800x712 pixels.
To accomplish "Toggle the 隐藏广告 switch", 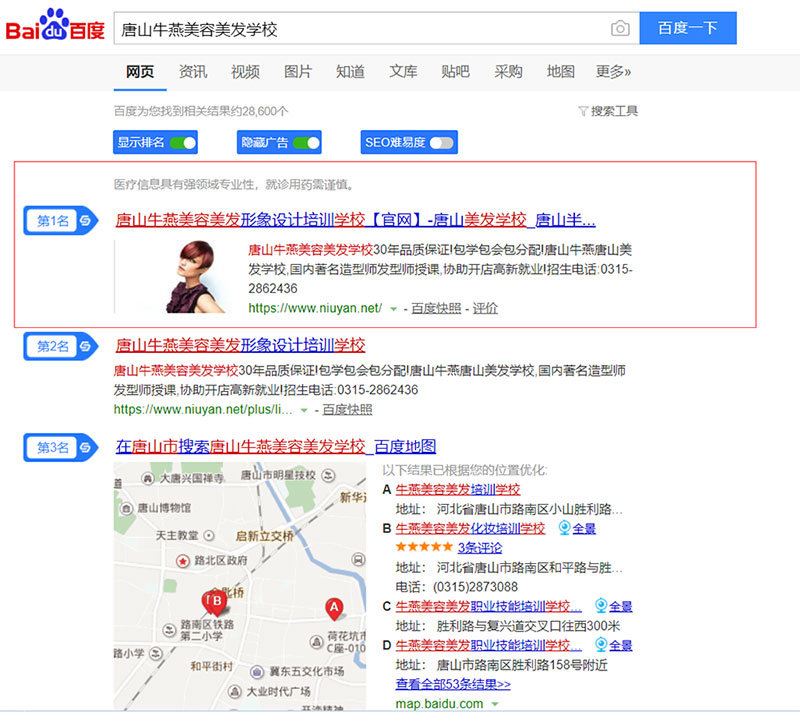I will [x=307, y=142].
